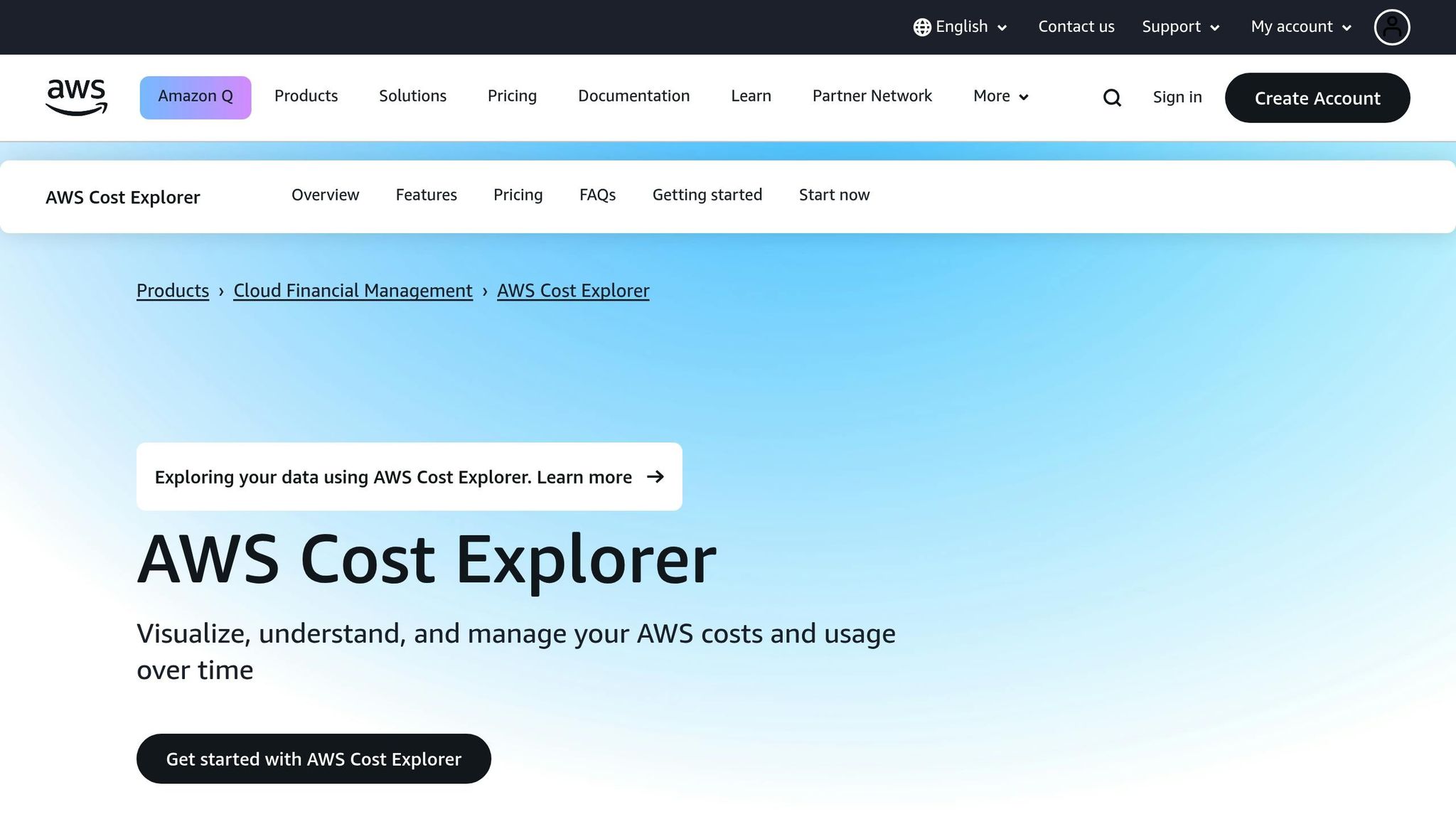Switch to Start now tab

click(x=834, y=195)
